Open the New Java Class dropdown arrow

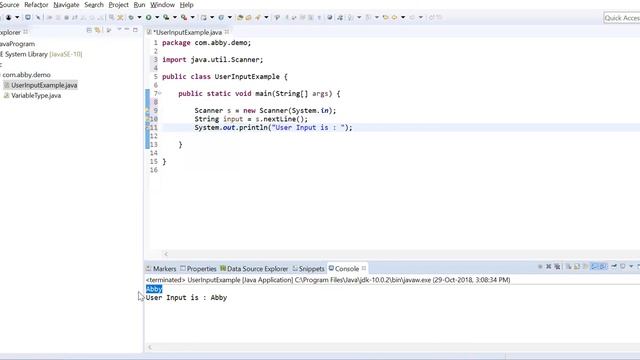point(229,18)
